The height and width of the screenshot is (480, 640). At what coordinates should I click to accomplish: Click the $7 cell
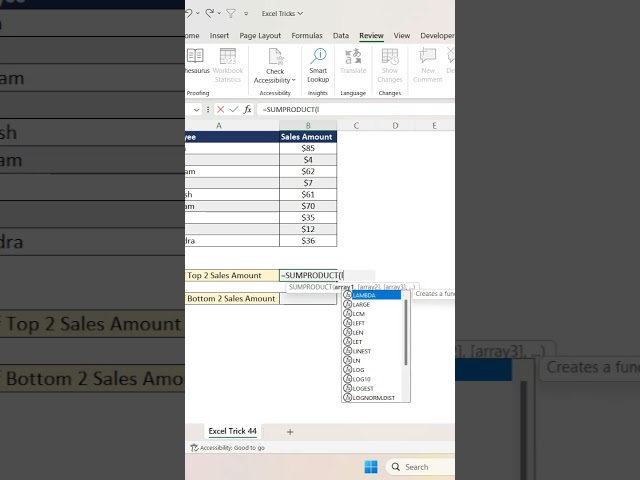click(x=308, y=183)
